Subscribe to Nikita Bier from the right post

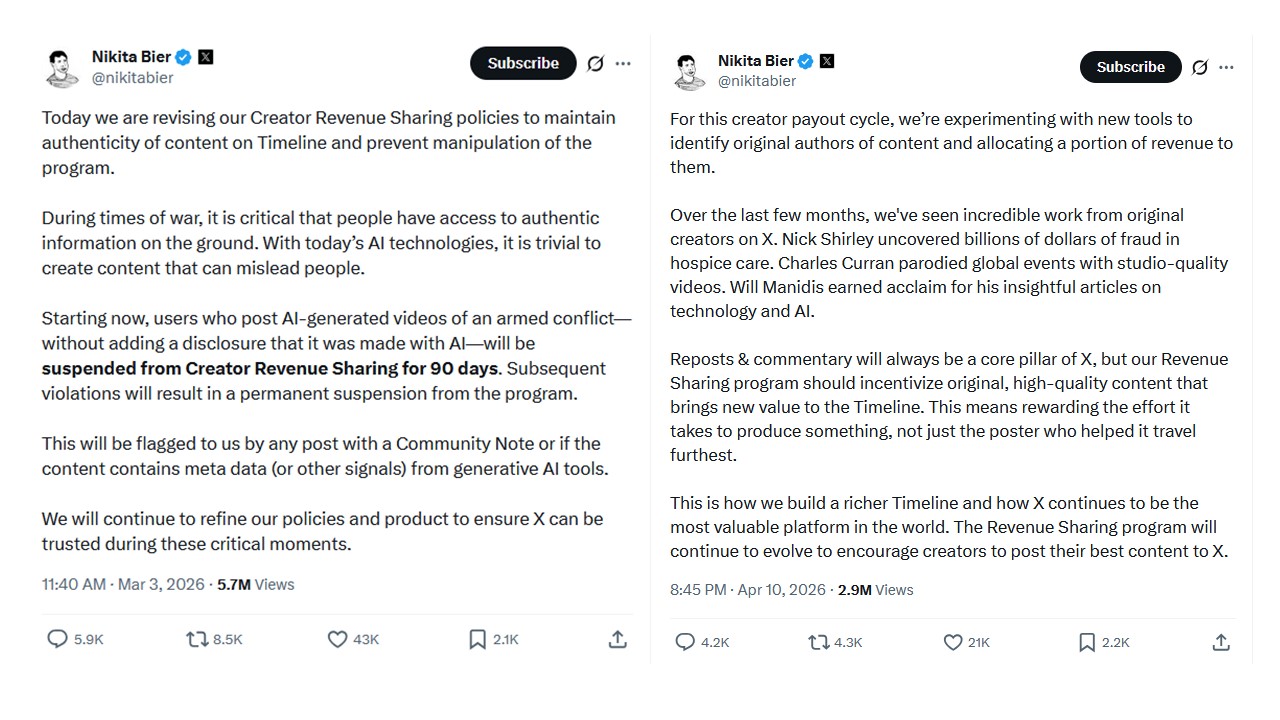coord(1130,67)
